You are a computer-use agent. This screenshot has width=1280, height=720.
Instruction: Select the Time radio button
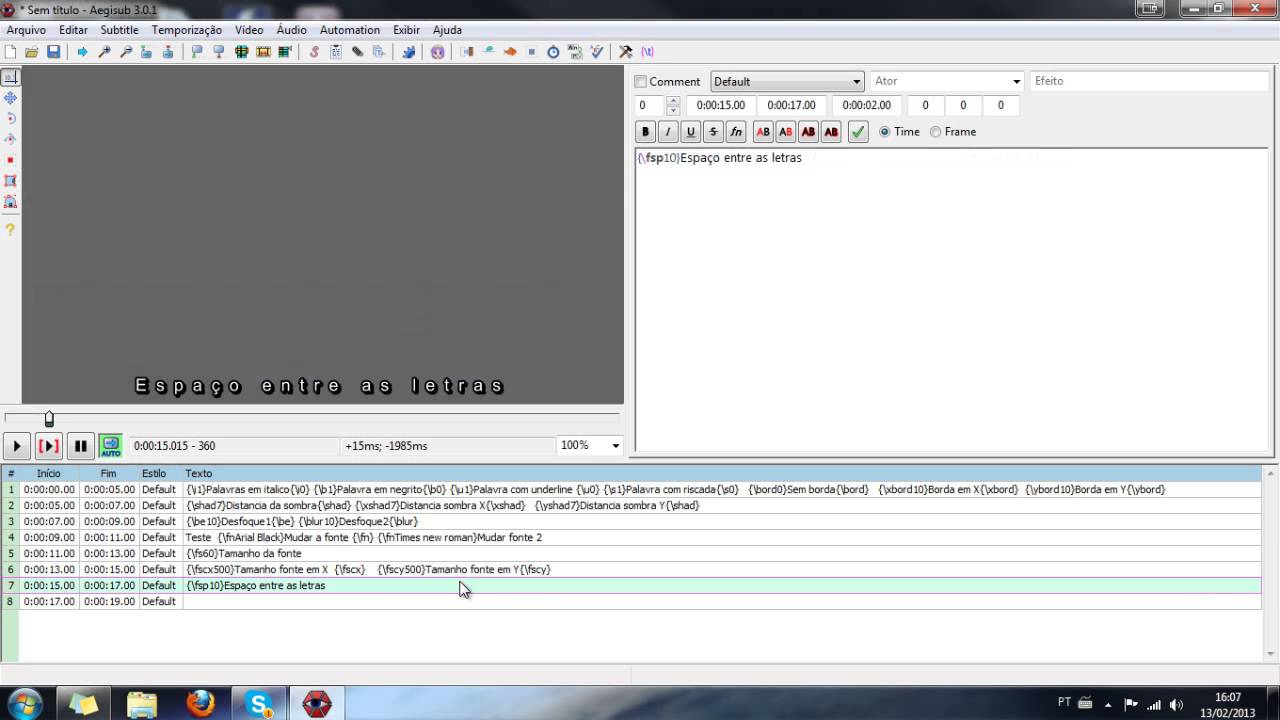pos(884,132)
